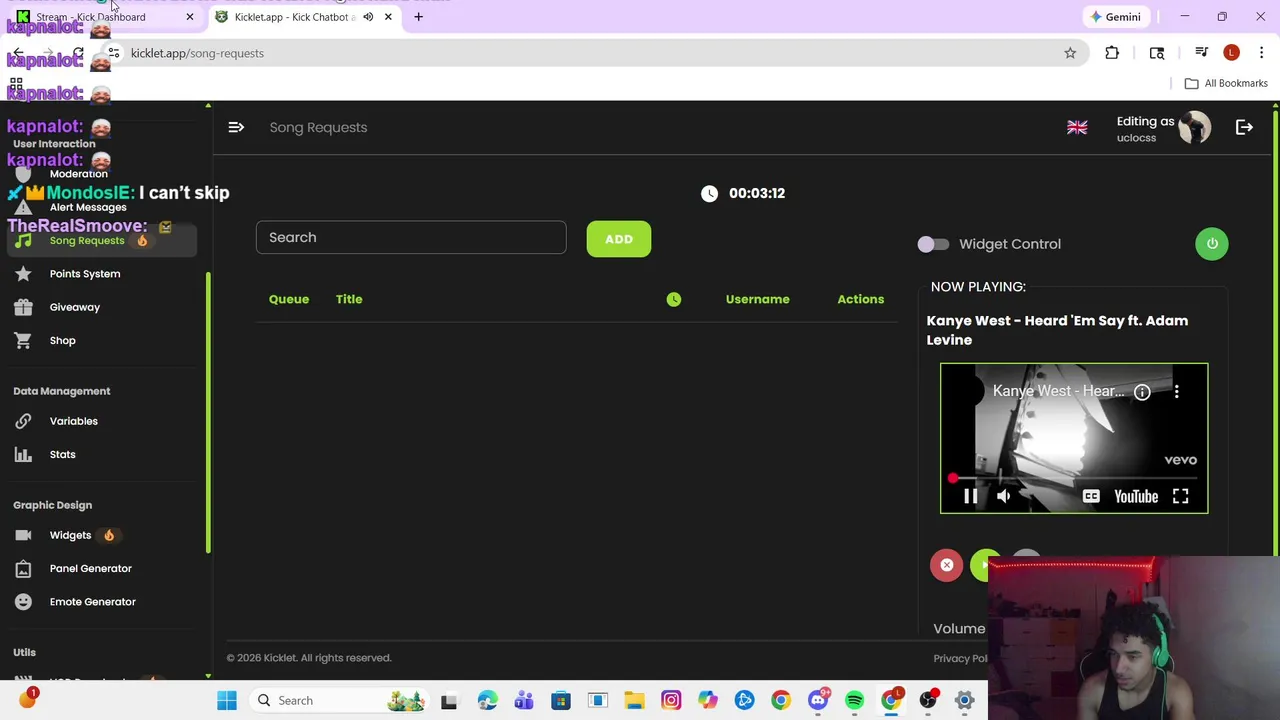The height and width of the screenshot is (720, 1280).
Task: Show video info via the circled i icon
Action: pyautogui.click(x=1142, y=392)
